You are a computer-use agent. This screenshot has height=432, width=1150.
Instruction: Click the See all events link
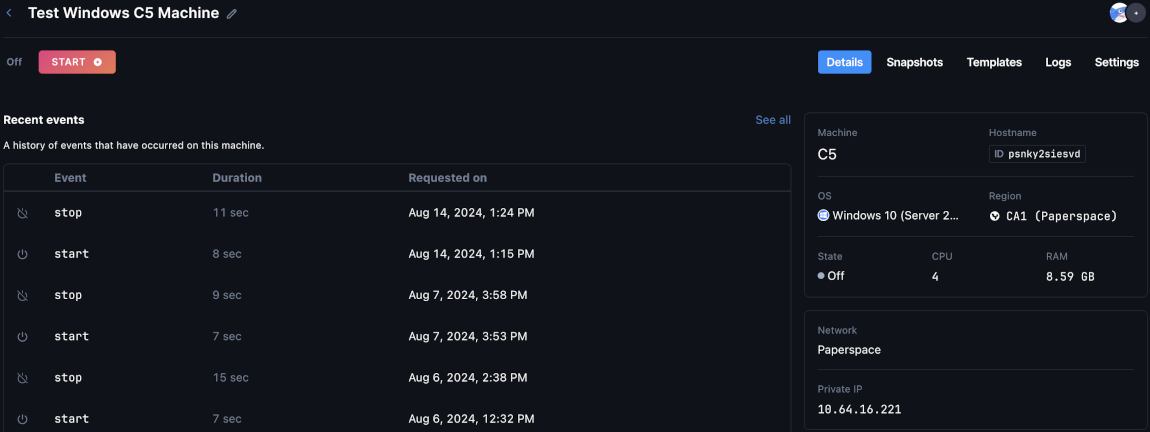[x=772, y=120]
